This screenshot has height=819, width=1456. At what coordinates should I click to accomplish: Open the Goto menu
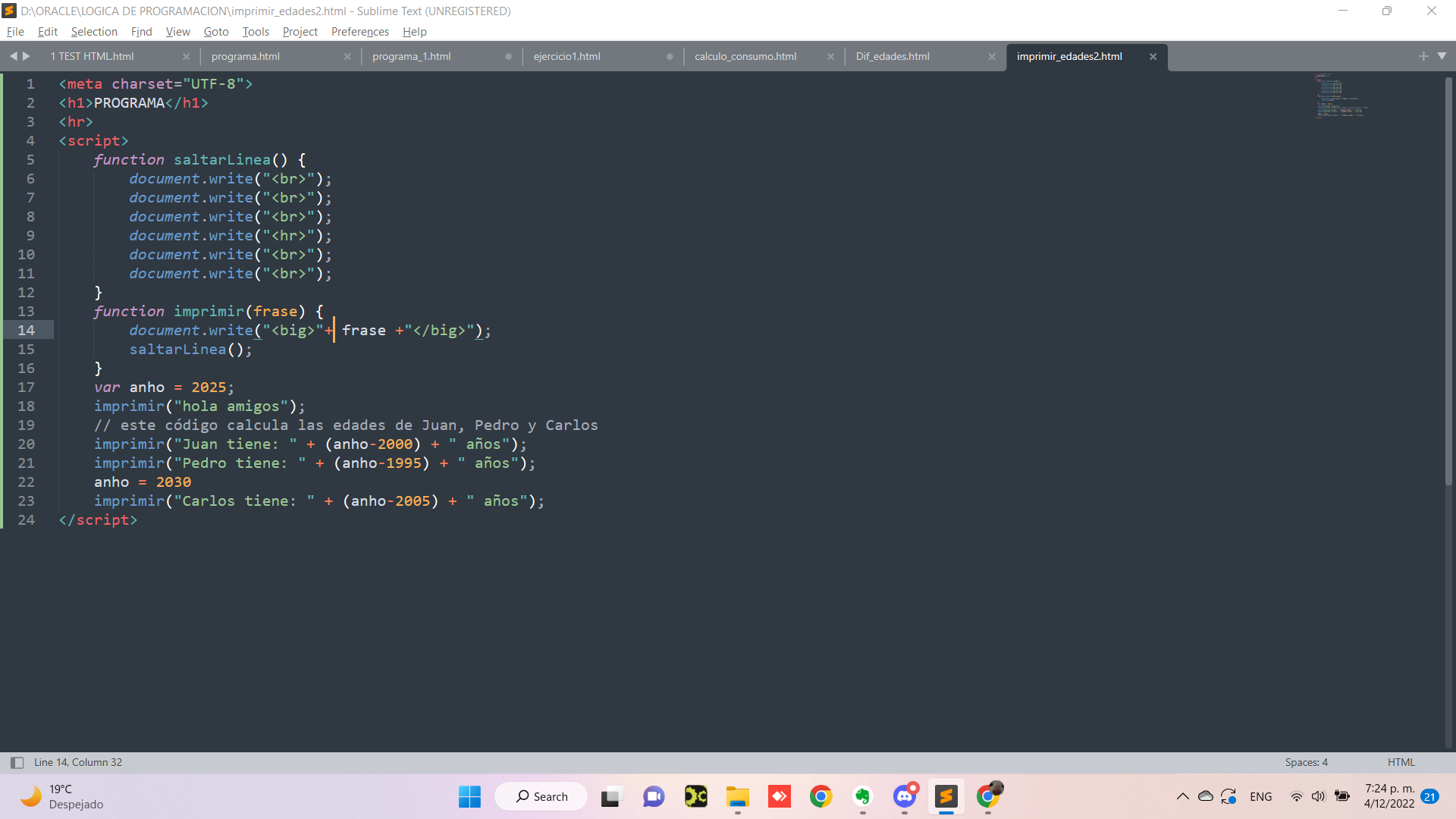[x=216, y=32]
